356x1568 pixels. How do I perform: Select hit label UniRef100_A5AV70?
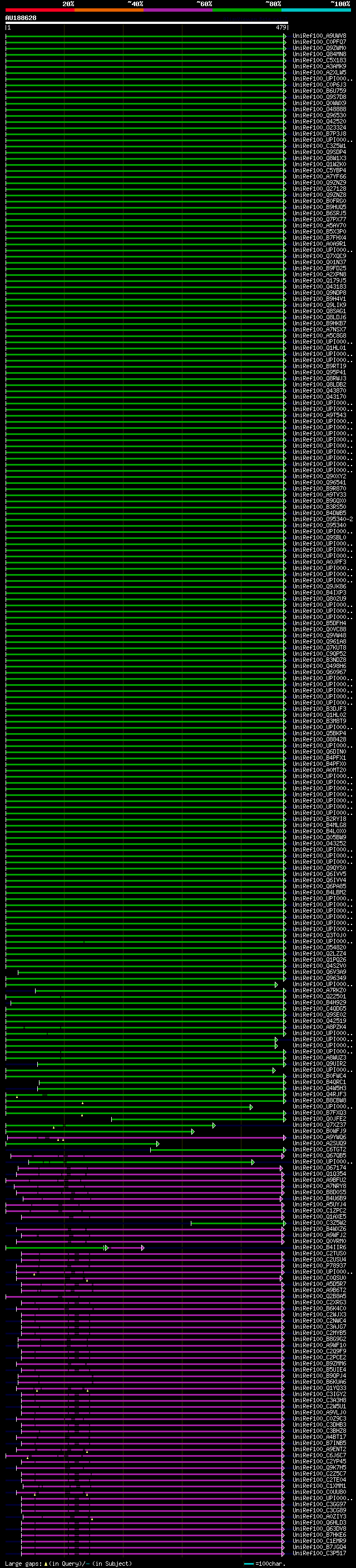[319, 225]
